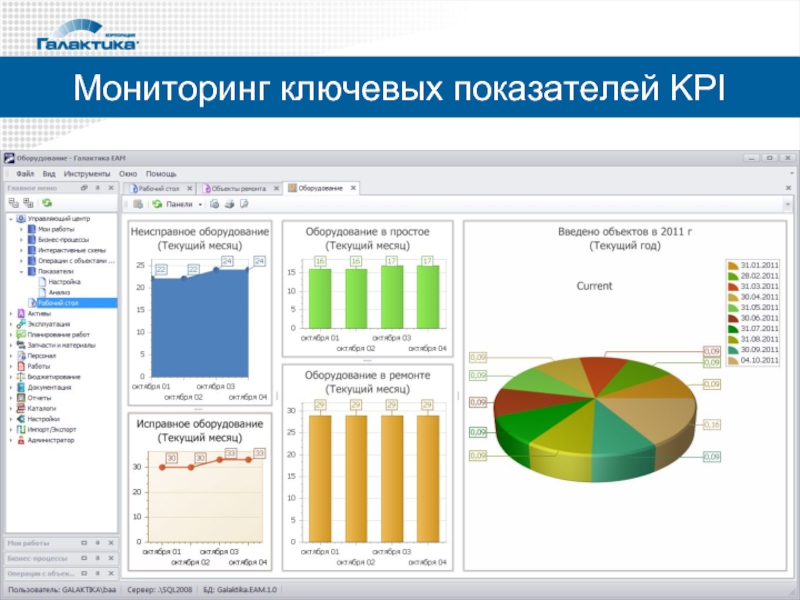Click the Бюджетирование scales icon
Viewport: 800px width, 600px height.
coord(21,377)
